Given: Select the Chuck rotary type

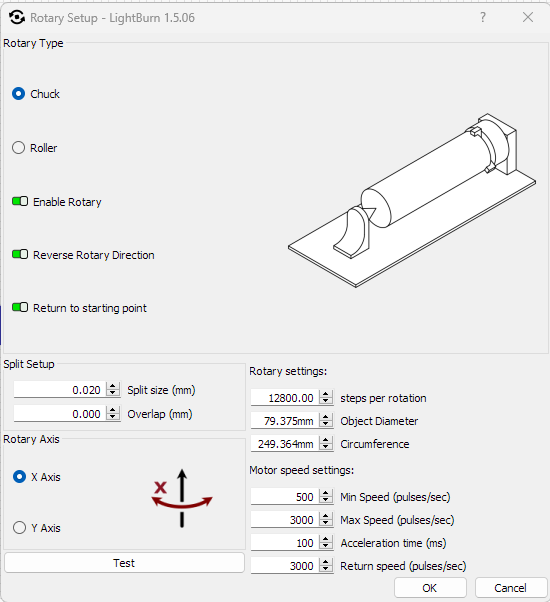Looking at the screenshot, I should point(18,94).
